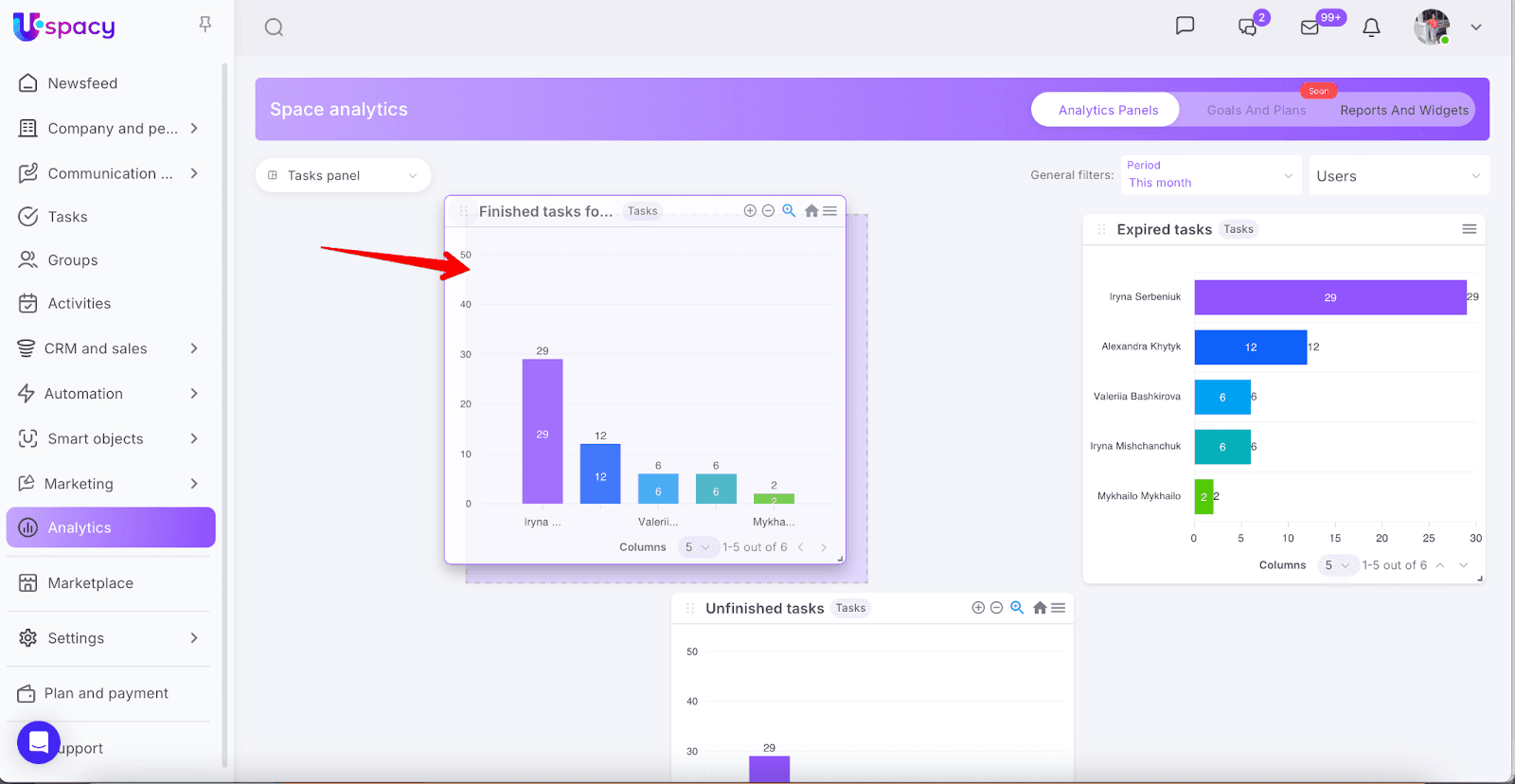The width and height of the screenshot is (1515, 784).
Task: Open the notifications bell
Action: click(x=1370, y=27)
